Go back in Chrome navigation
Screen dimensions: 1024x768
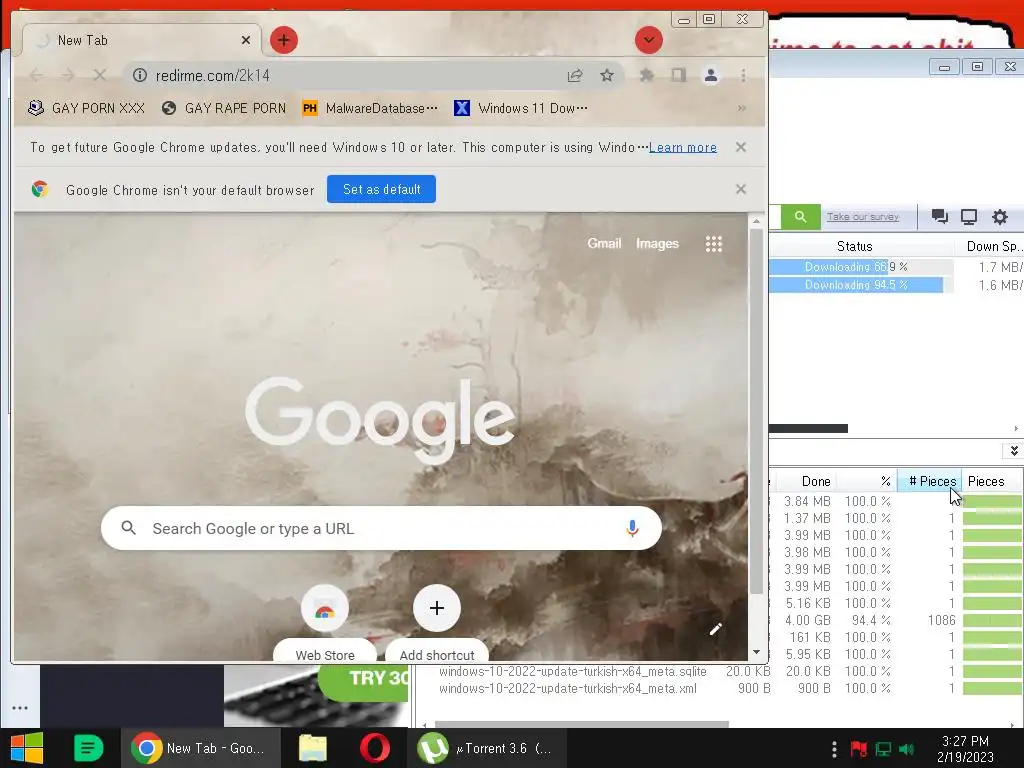36,76
